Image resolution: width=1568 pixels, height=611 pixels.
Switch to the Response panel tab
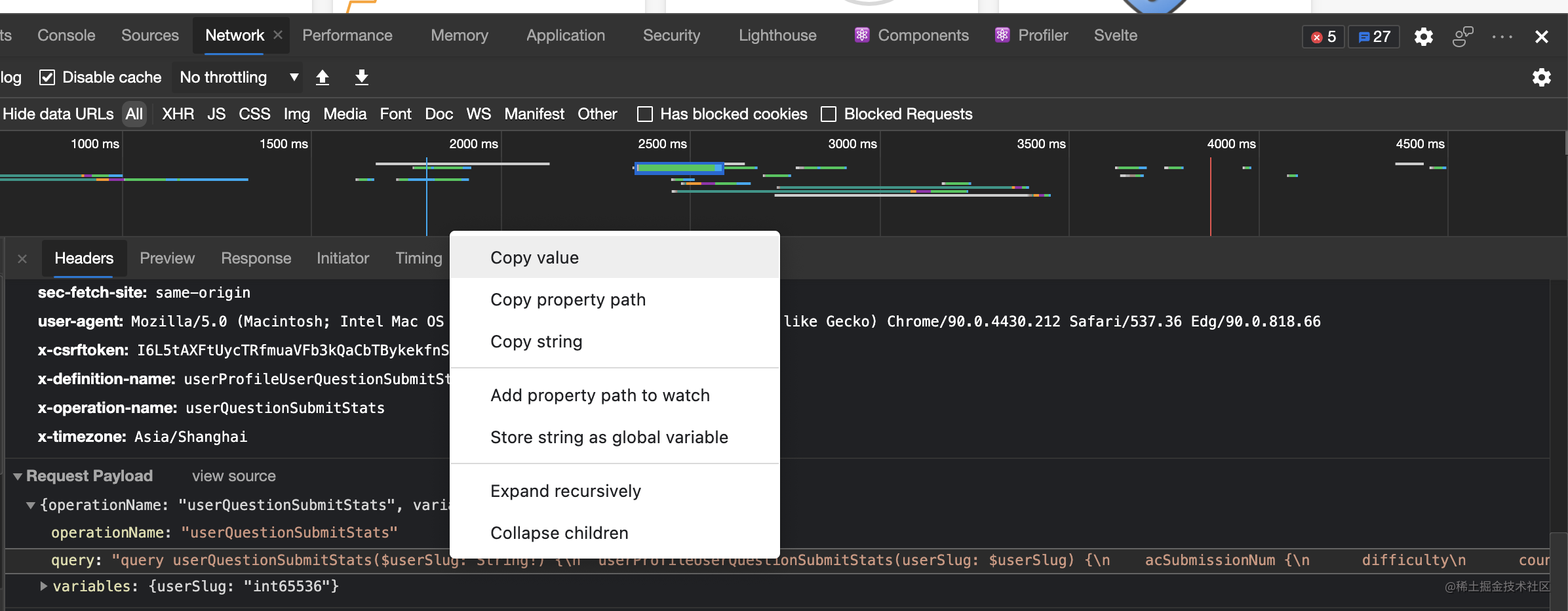(256, 258)
